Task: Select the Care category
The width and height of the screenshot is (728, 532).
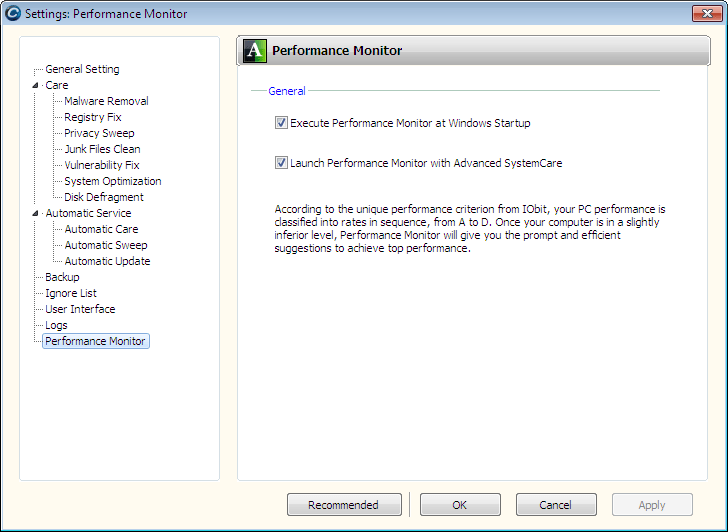Action: click(57, 85)
